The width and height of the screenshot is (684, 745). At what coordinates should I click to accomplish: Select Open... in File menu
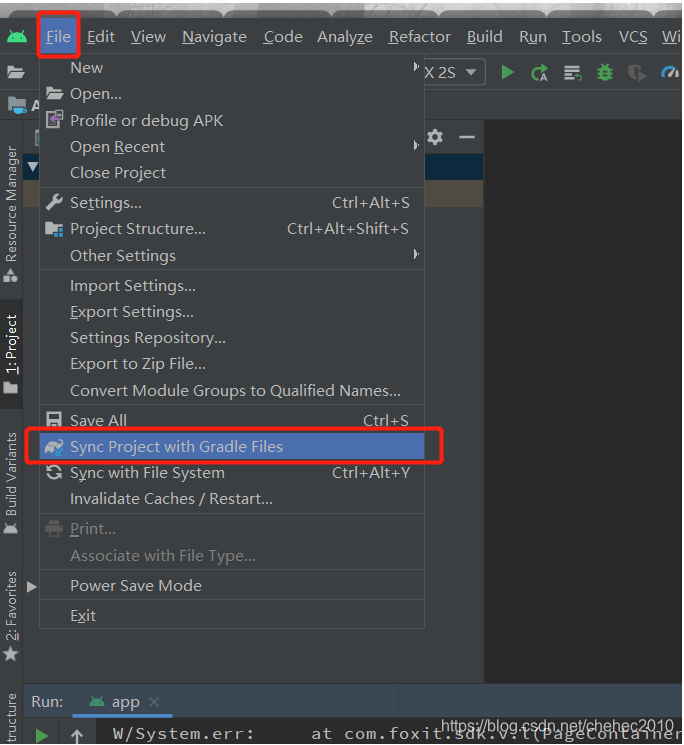(232, 94)
